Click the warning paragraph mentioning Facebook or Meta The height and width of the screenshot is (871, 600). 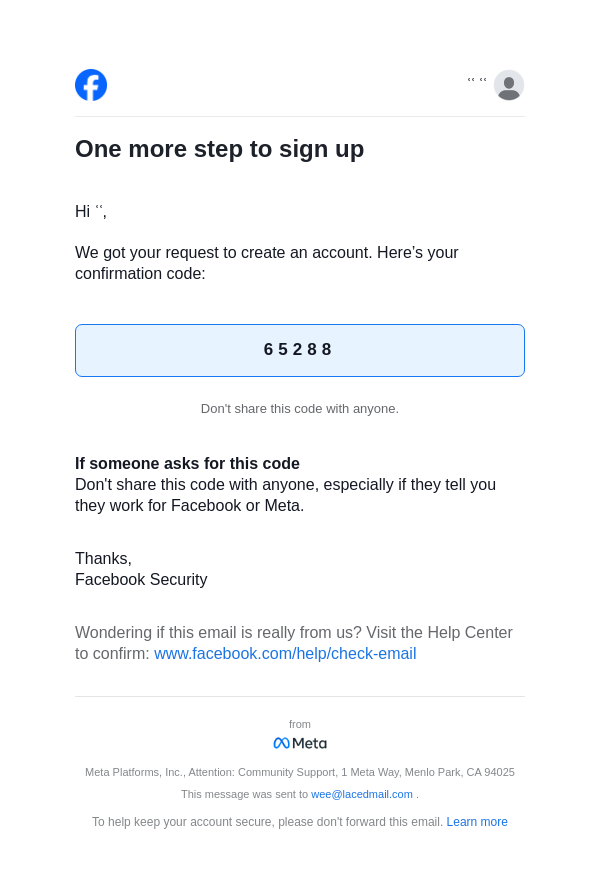[285, 495]
